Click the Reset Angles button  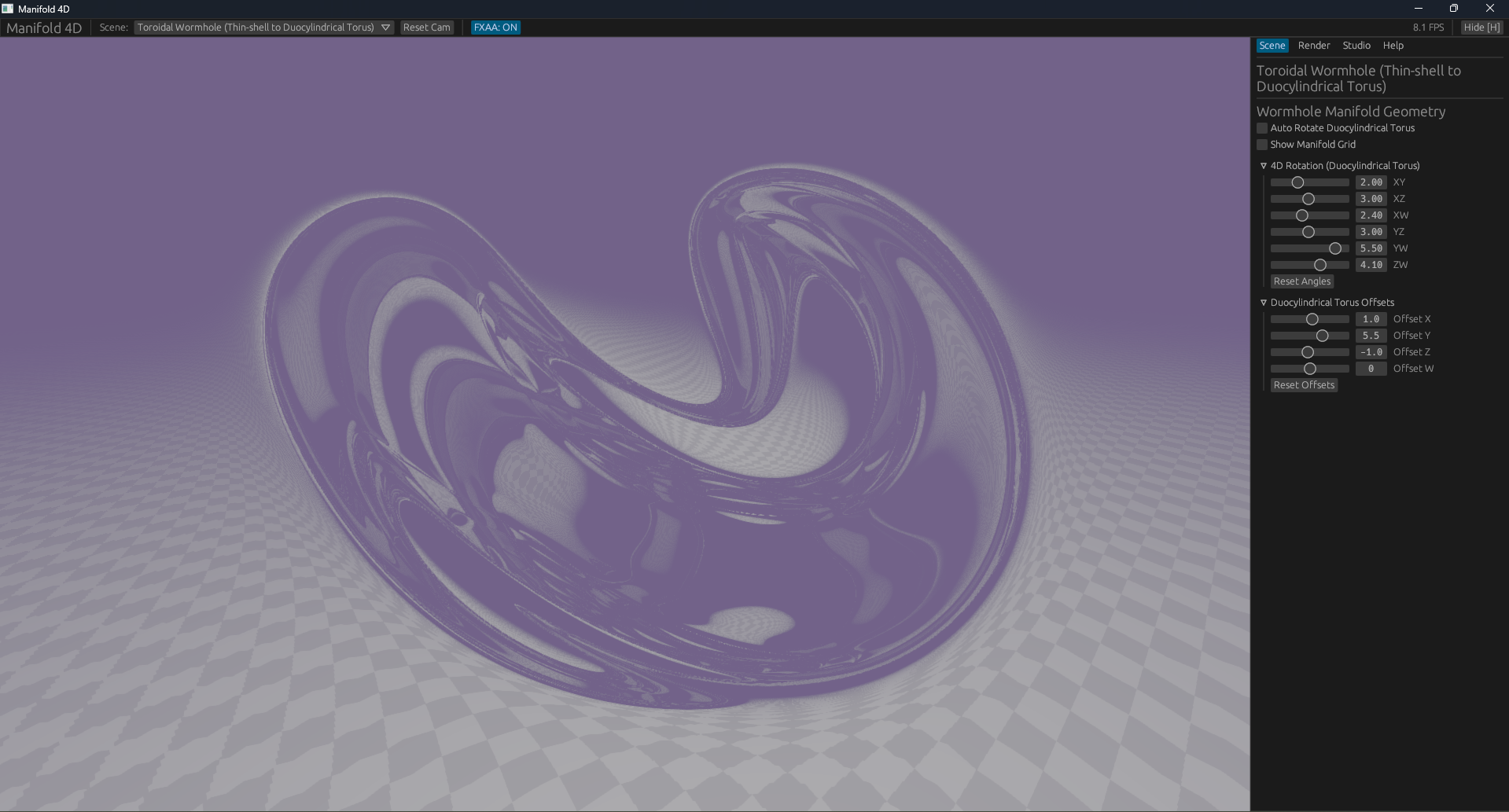coord(1302,281)
